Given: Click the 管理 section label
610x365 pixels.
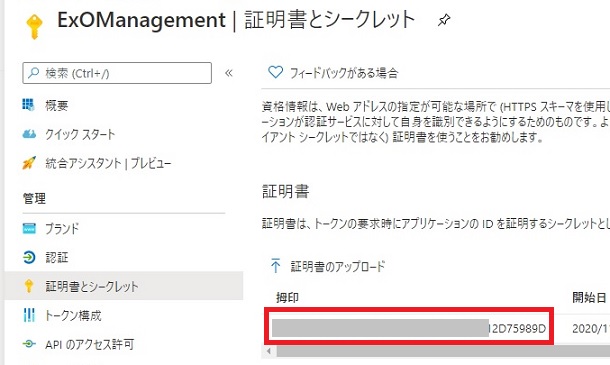Looking at the screenshot, I should coord(34,198).
